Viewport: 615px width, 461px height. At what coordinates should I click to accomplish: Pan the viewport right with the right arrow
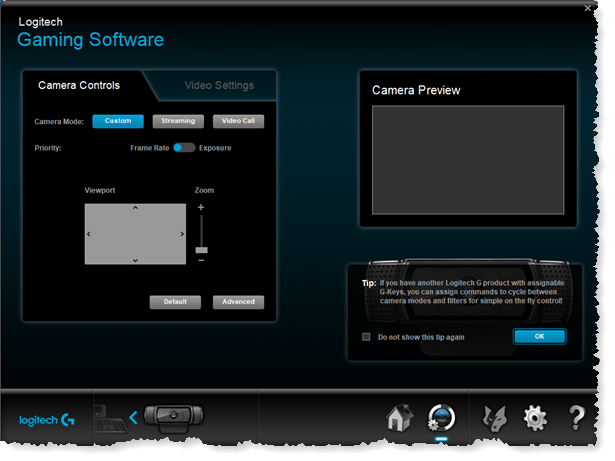click(x=181, y=234)
